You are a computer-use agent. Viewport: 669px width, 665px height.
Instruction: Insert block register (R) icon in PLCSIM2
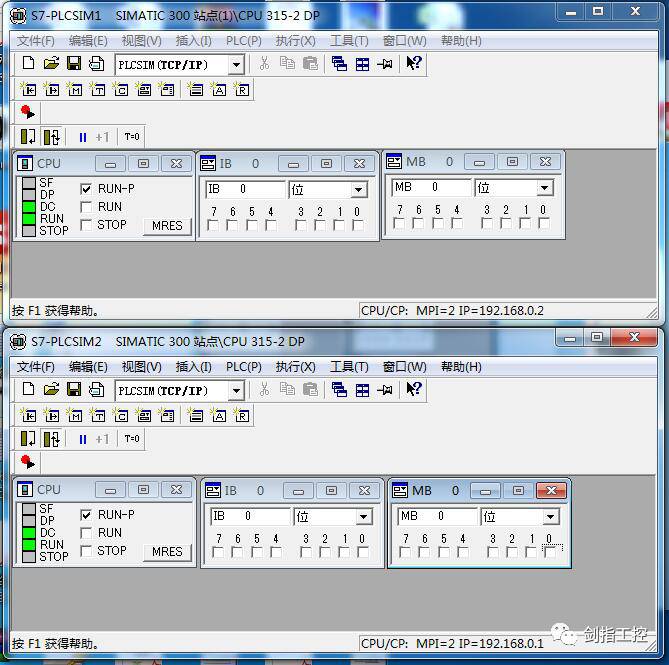pyautogui.click(x=242, y=415)
